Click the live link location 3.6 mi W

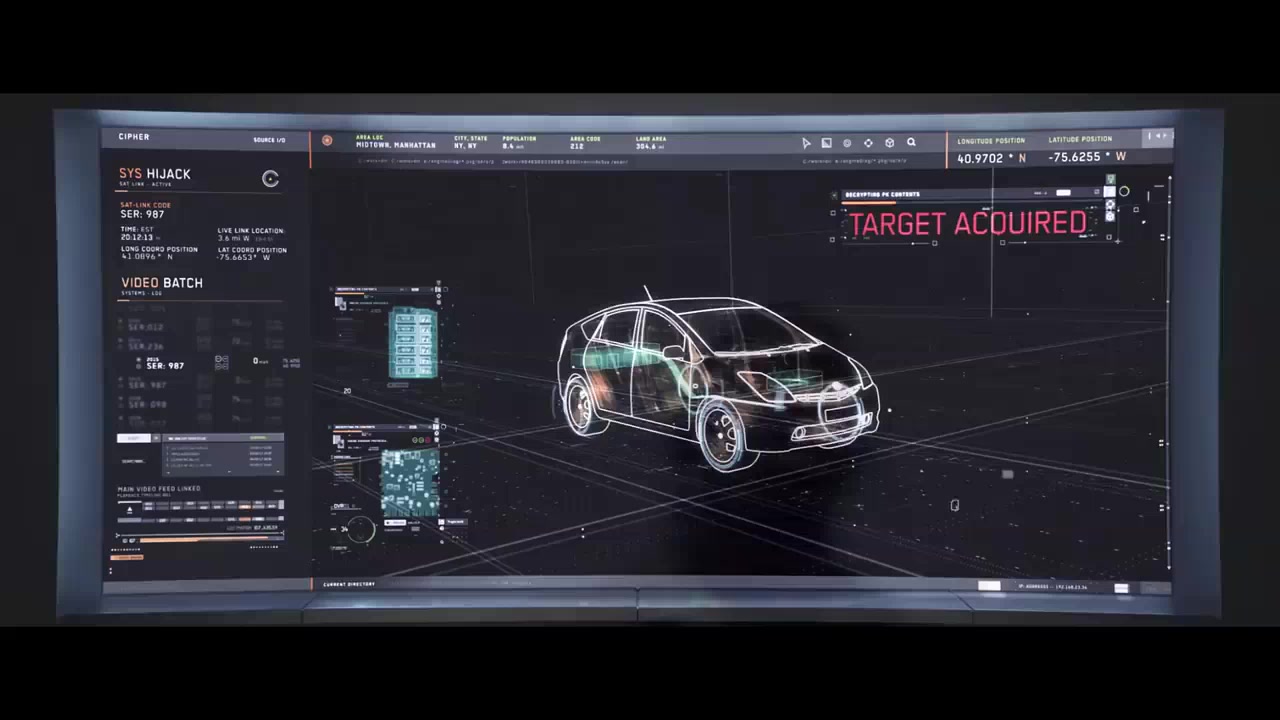pos(234,238)
